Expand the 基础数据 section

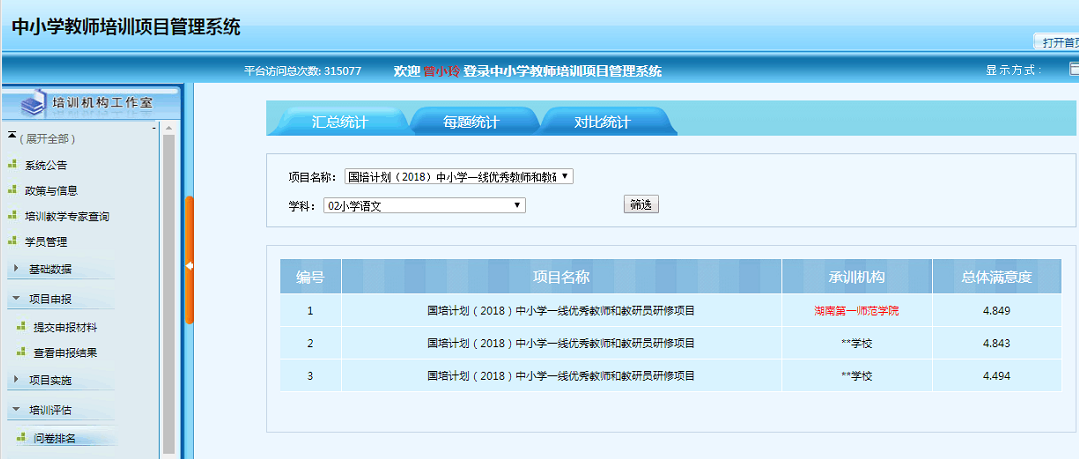pyautogui.click(x=50, y=269)
